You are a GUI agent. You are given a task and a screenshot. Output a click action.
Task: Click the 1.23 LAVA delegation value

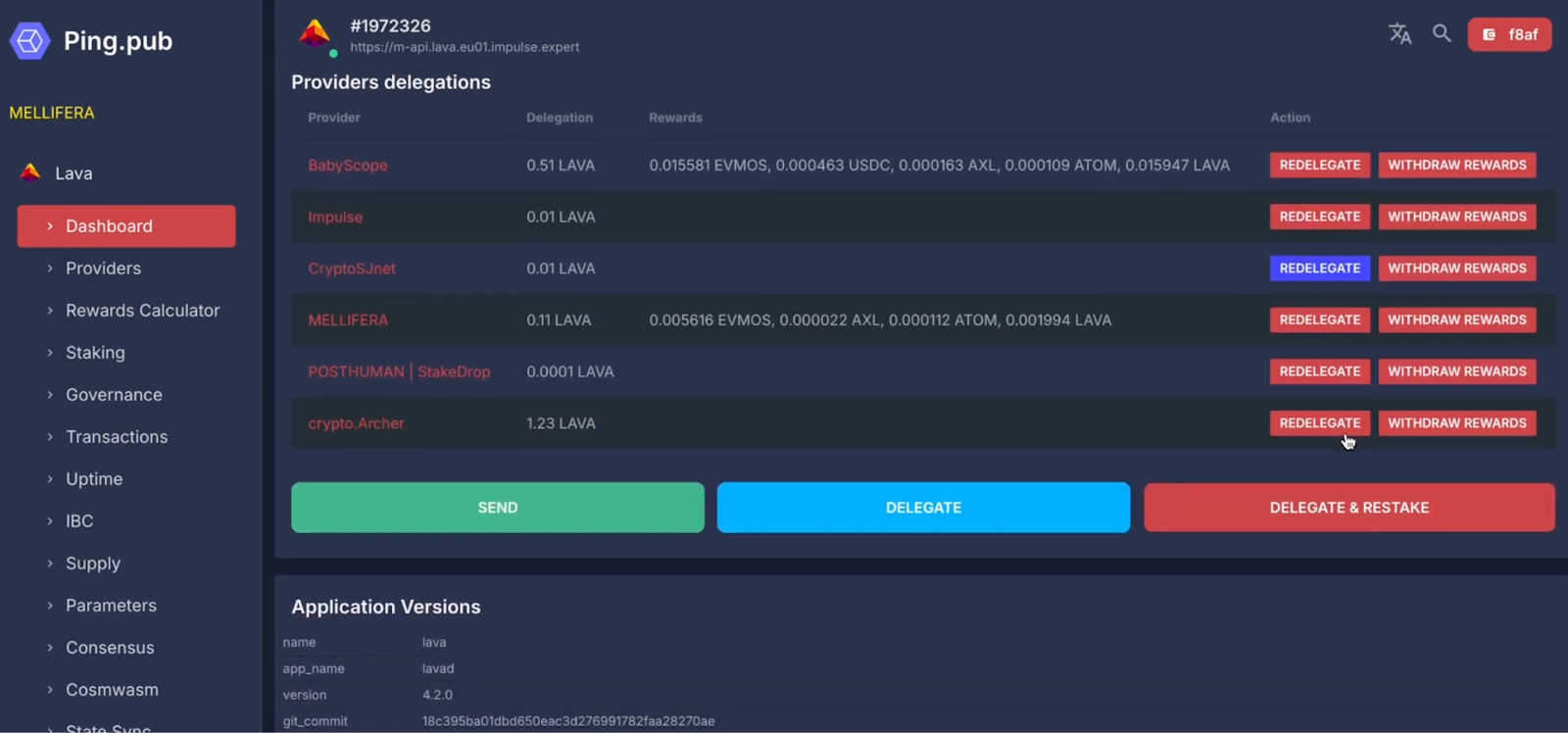561,423
